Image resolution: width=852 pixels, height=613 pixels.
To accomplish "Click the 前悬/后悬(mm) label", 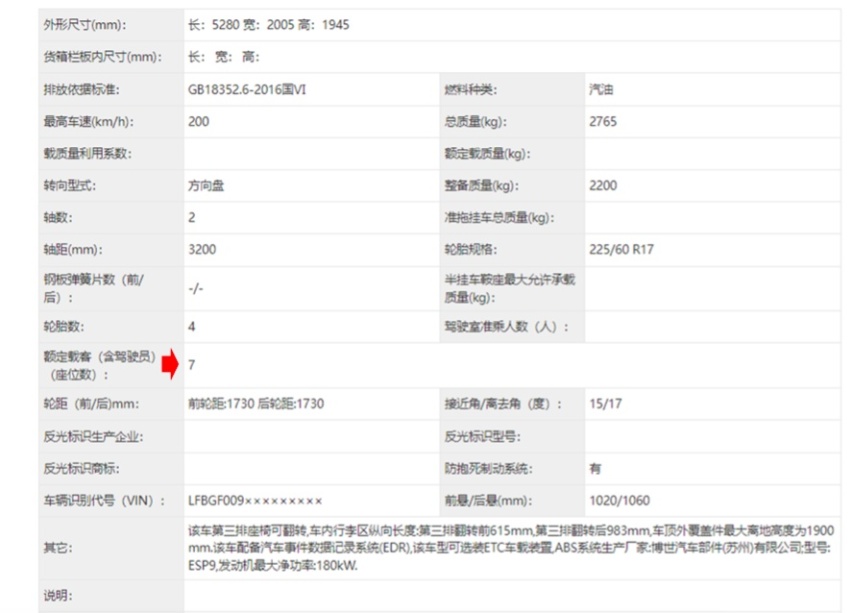I will 488,501.
